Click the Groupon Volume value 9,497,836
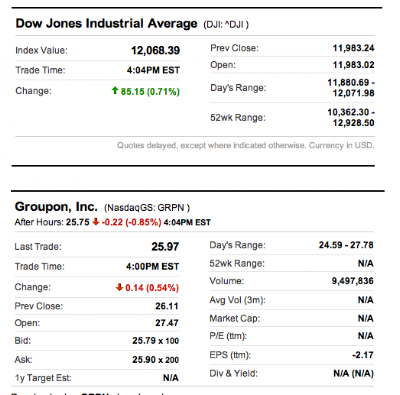 point(353,281)
